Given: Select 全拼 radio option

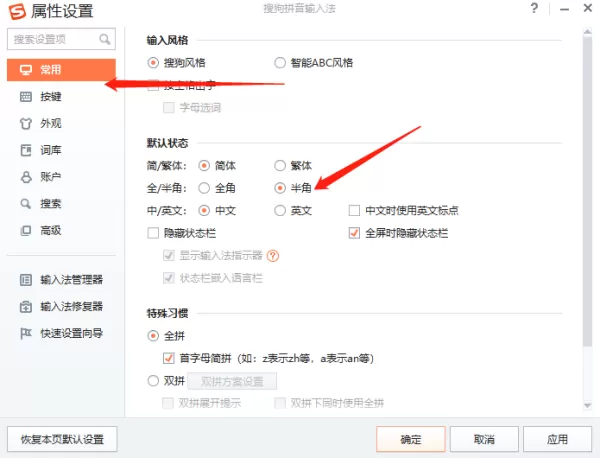Looking at the screenshot, I should coord(153,336).
